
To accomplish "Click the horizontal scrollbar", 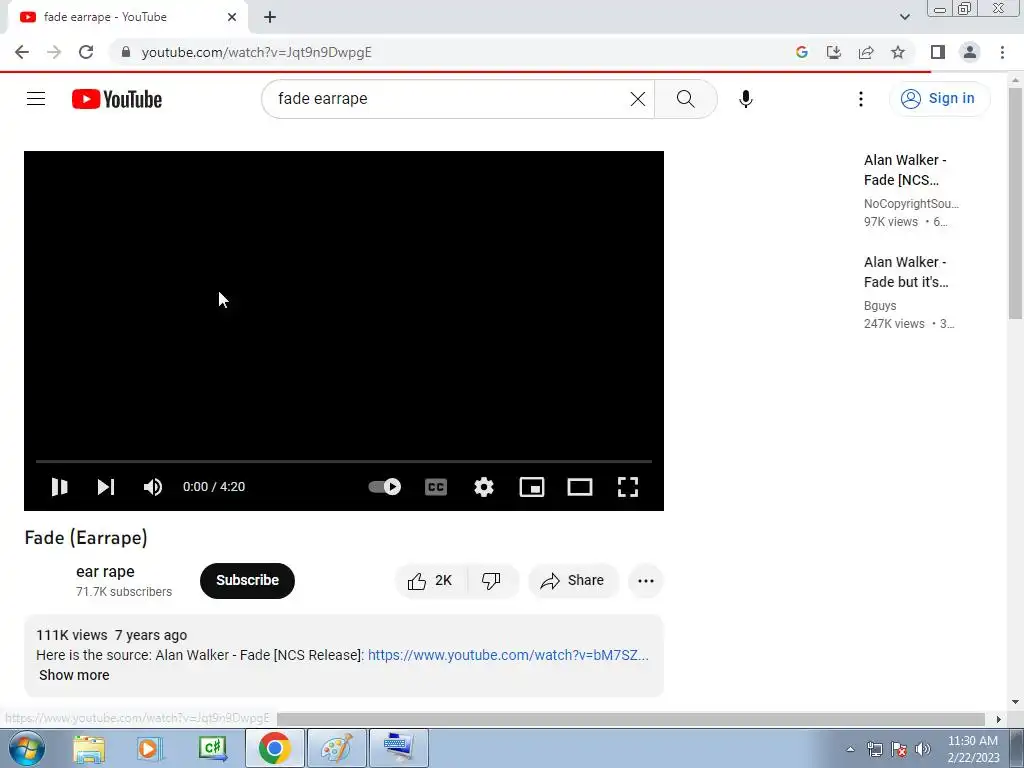I will tap(631, 719).
